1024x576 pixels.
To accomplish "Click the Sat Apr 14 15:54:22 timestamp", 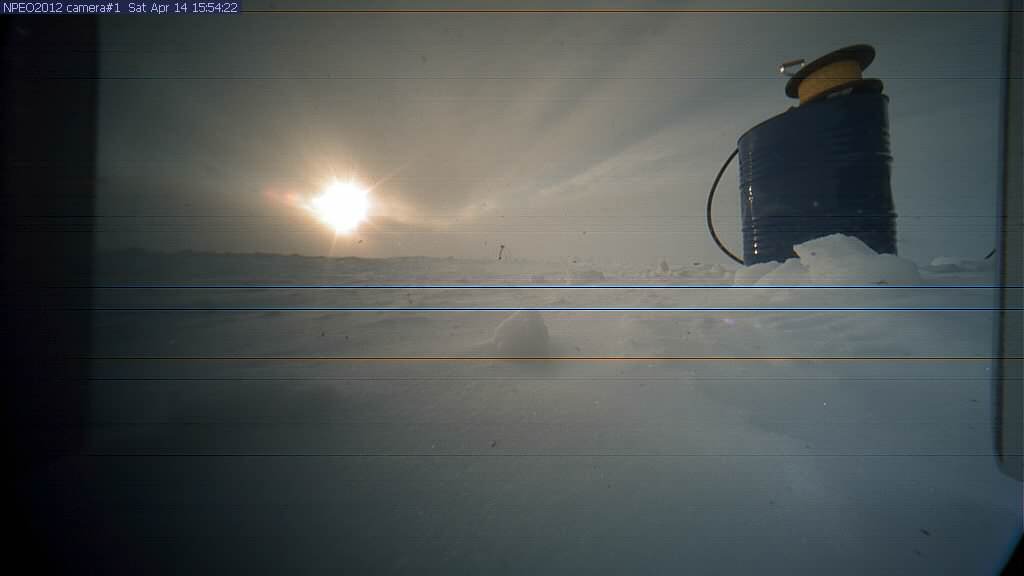I will coord(183,7).
